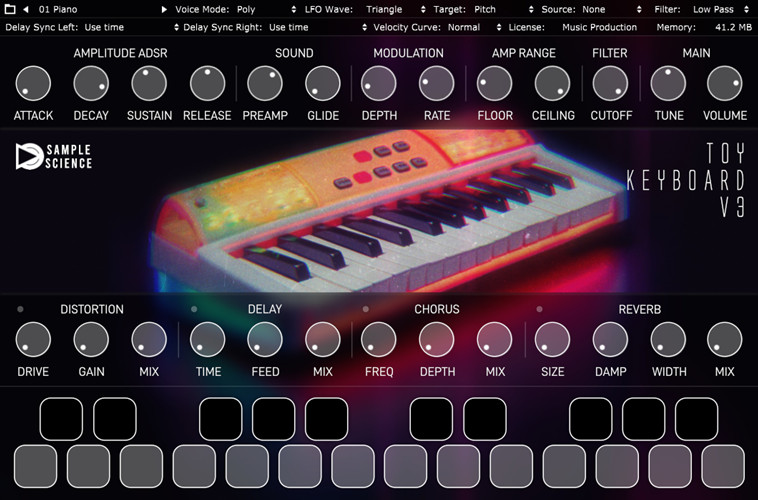This screenshot has height=500, width=758.
Task: Click the Chorus Depth knob
Action: coord(437,340)
